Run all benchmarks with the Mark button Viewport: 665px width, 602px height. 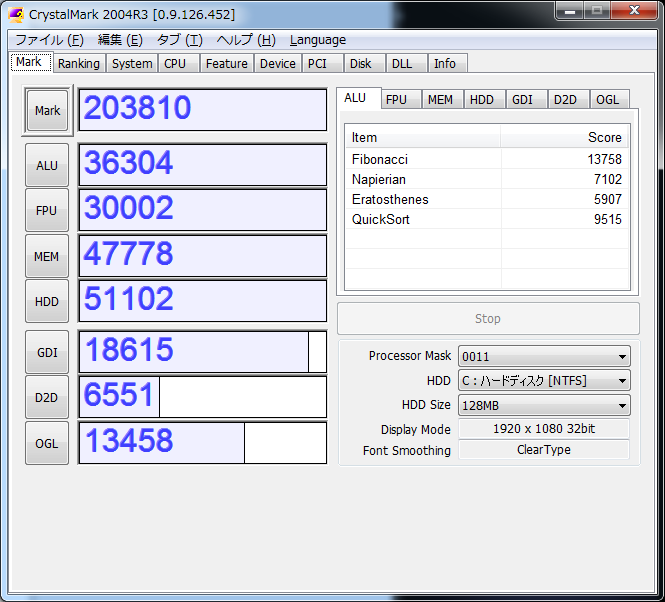click(48, 110)
